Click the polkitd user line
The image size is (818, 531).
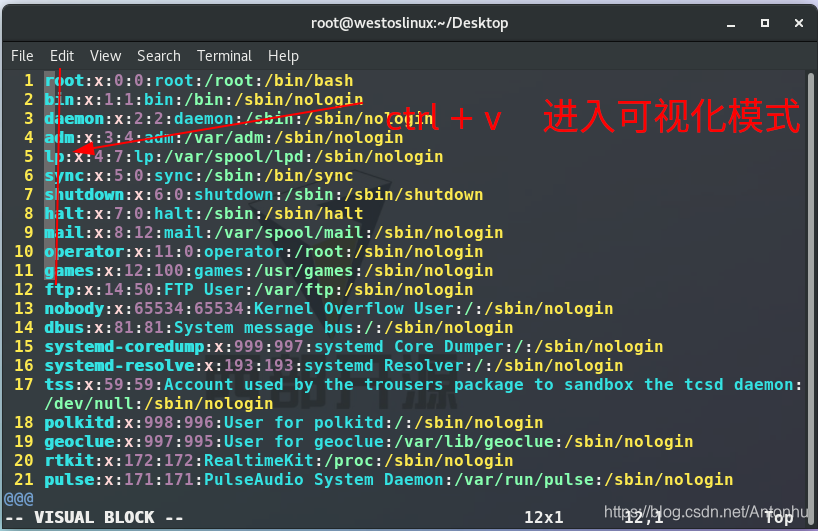[294, 423]
